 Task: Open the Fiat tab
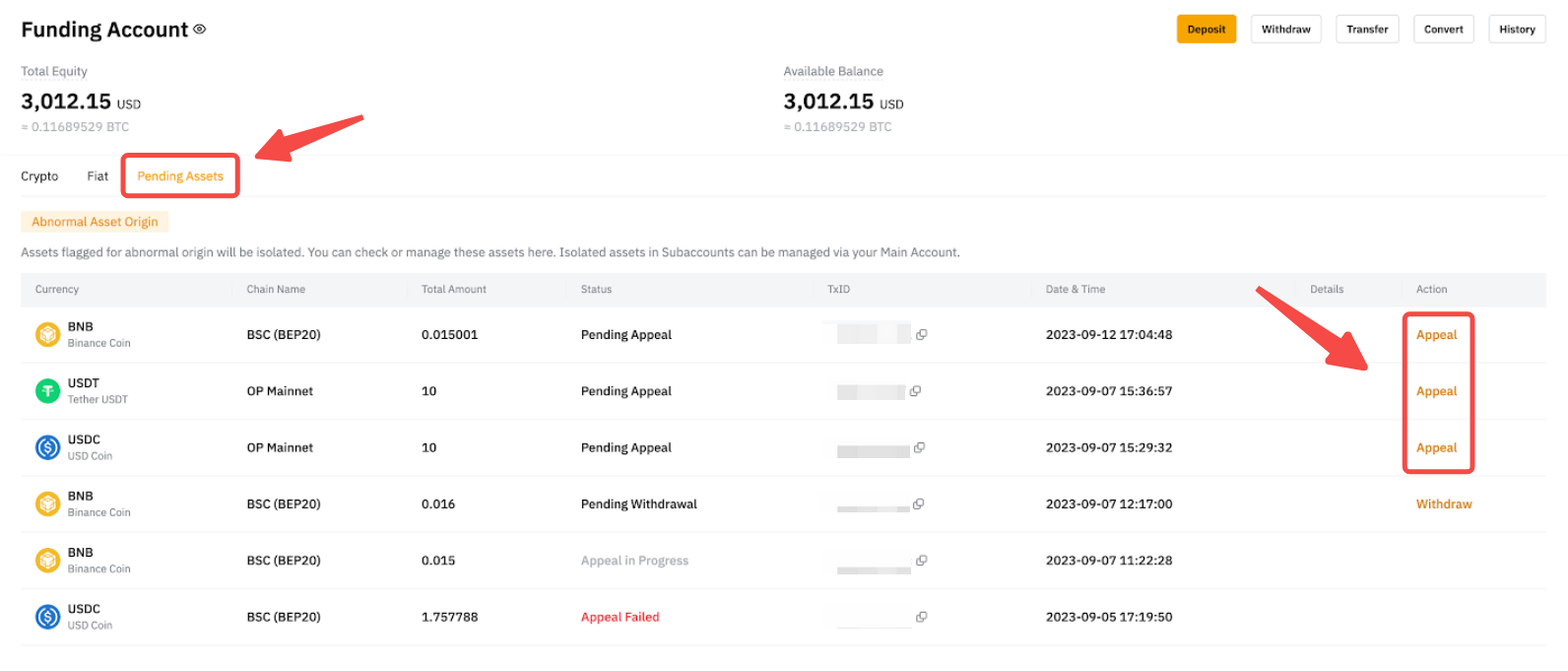tap(98, 176)
